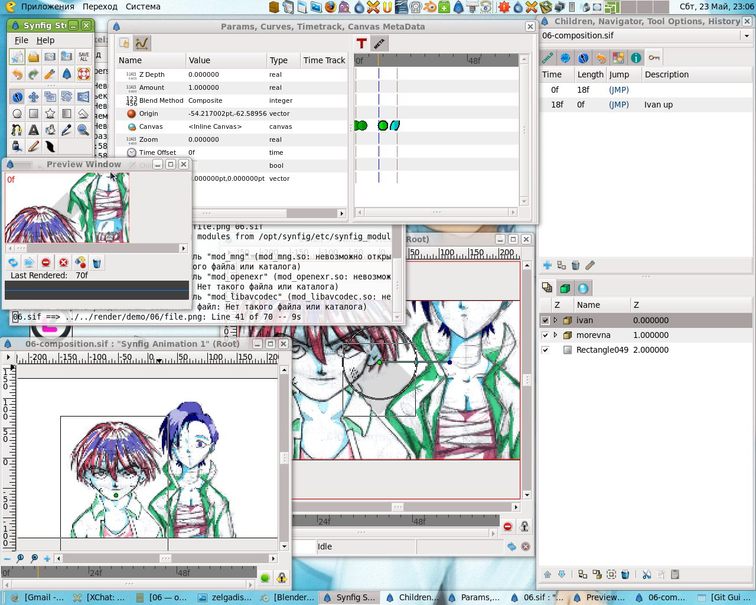756x605 pixels.
Task: Switch to the Layers tab
Action: (547, 288)
